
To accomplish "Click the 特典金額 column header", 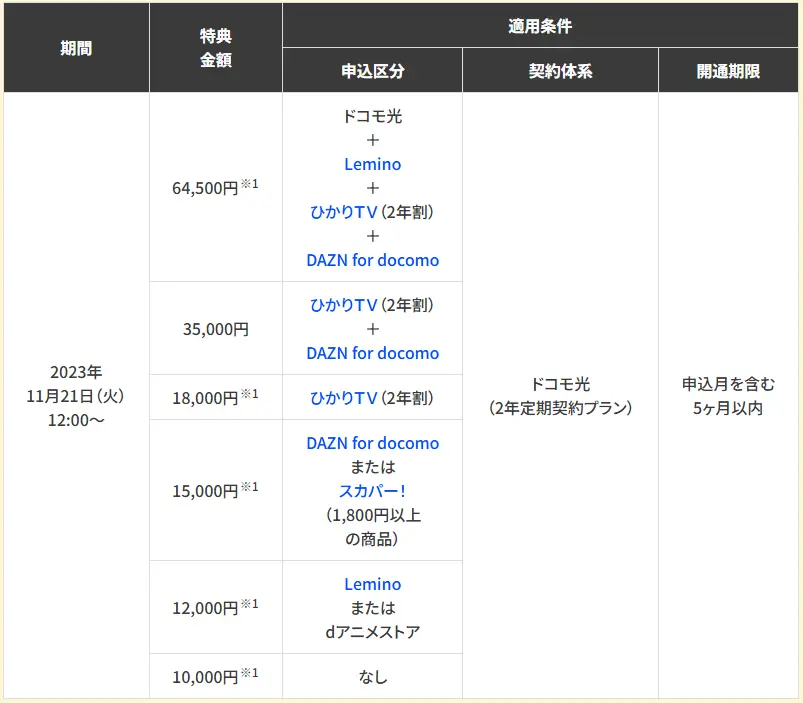I will (x=215, y=47).
